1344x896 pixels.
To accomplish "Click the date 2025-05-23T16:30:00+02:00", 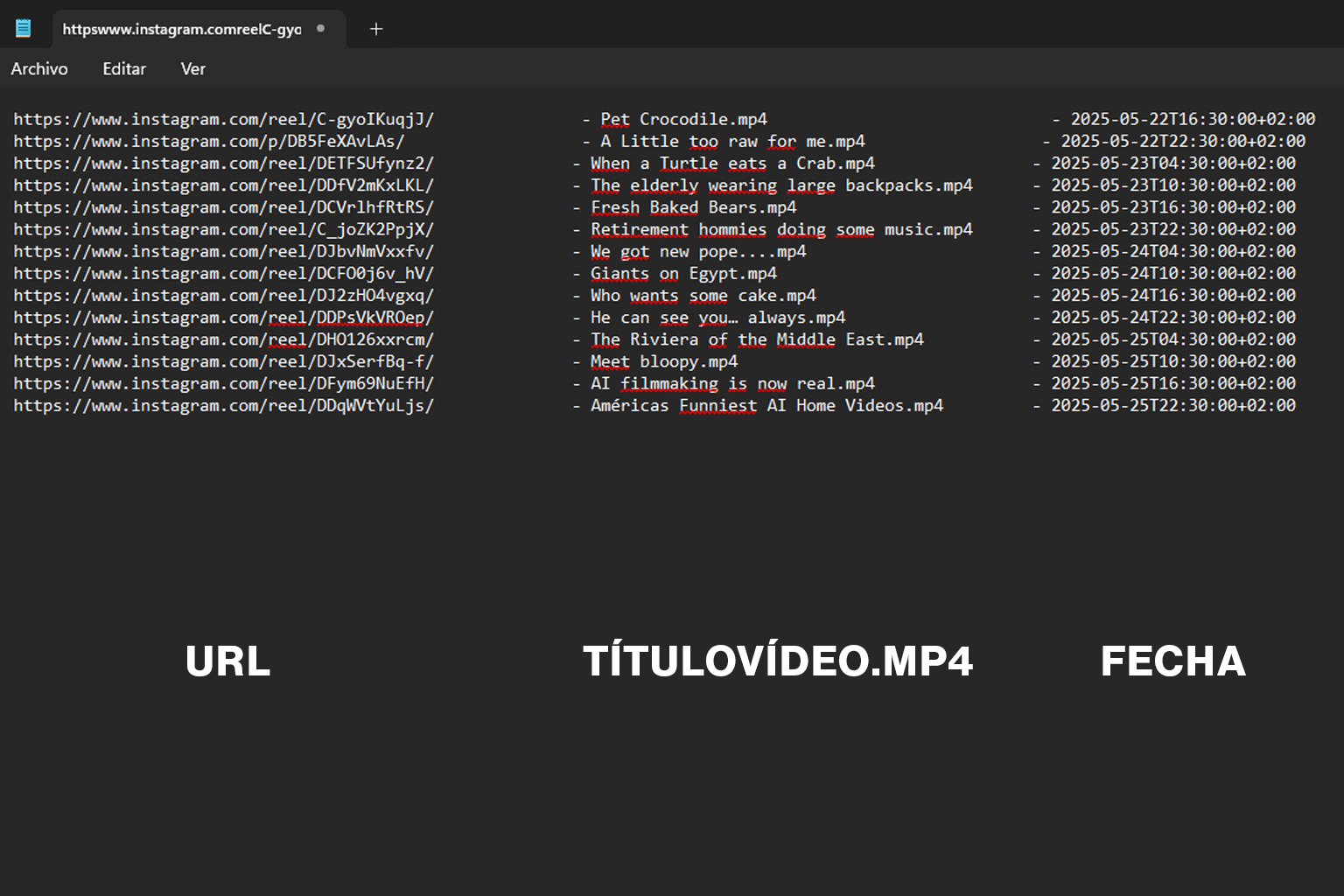I will tap(1174, 207).
